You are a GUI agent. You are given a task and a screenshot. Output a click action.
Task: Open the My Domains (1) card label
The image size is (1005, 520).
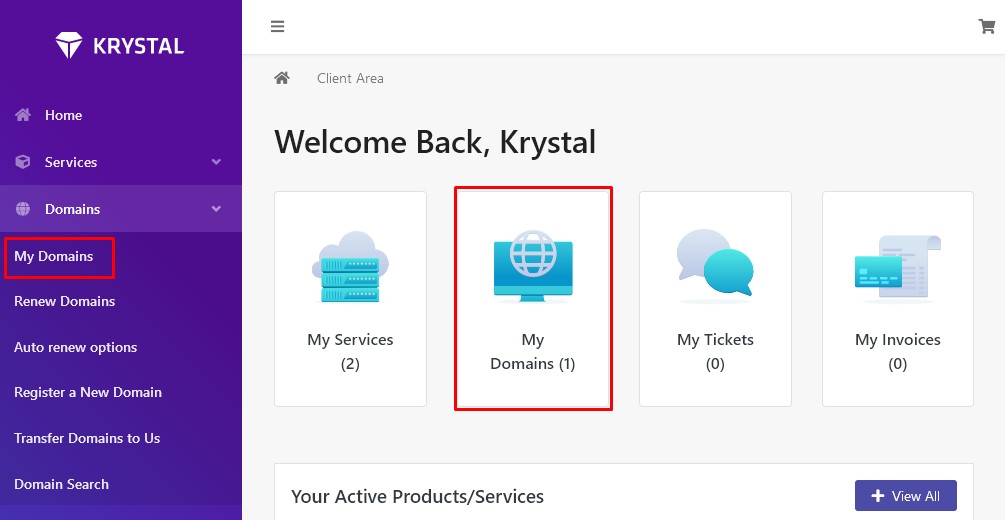tap(533, 351)
